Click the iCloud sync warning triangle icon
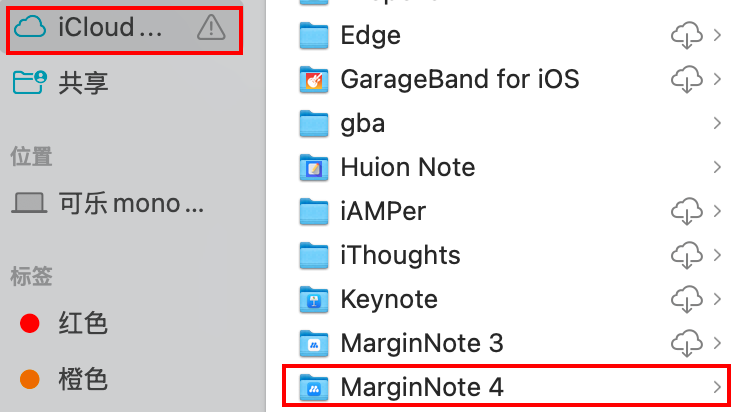 click(x=211, y=27)
